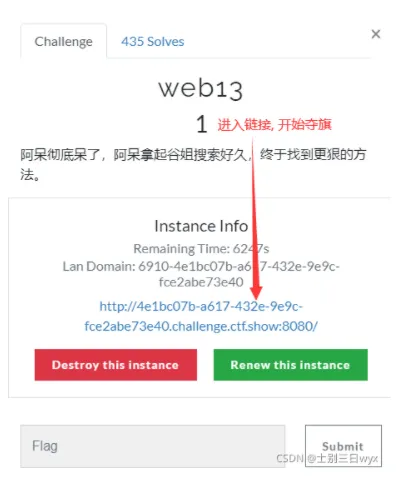
Task: Click the large step number 1
Action: (201, 124)
